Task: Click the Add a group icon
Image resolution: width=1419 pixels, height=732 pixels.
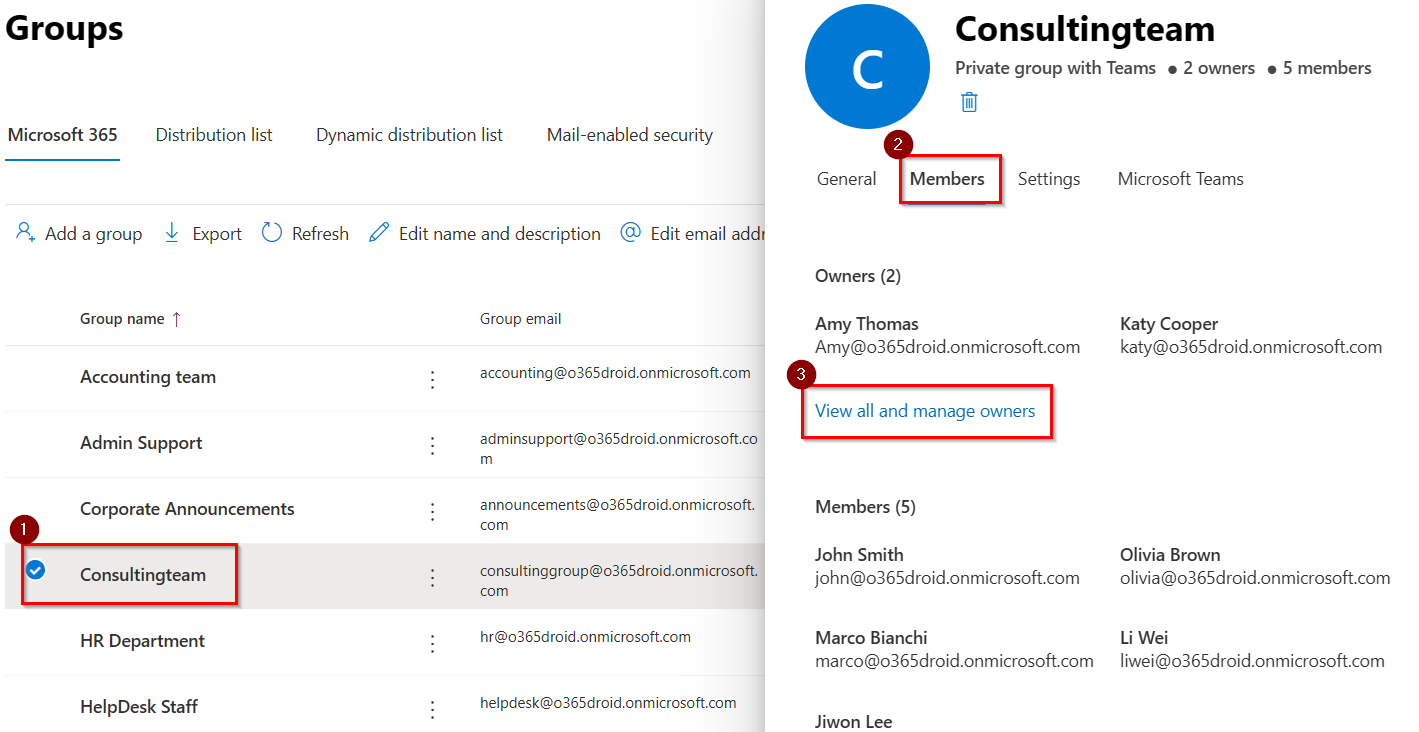Action: coord(24,232)
